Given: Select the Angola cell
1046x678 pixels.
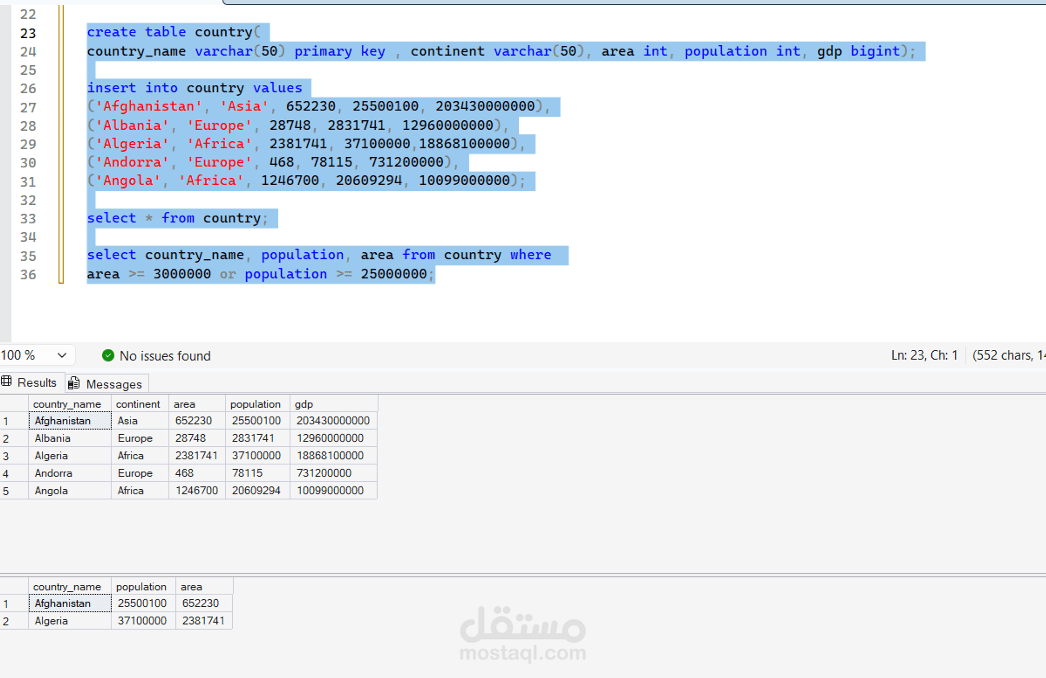Looking at the screenshot, I should point(69,490).
